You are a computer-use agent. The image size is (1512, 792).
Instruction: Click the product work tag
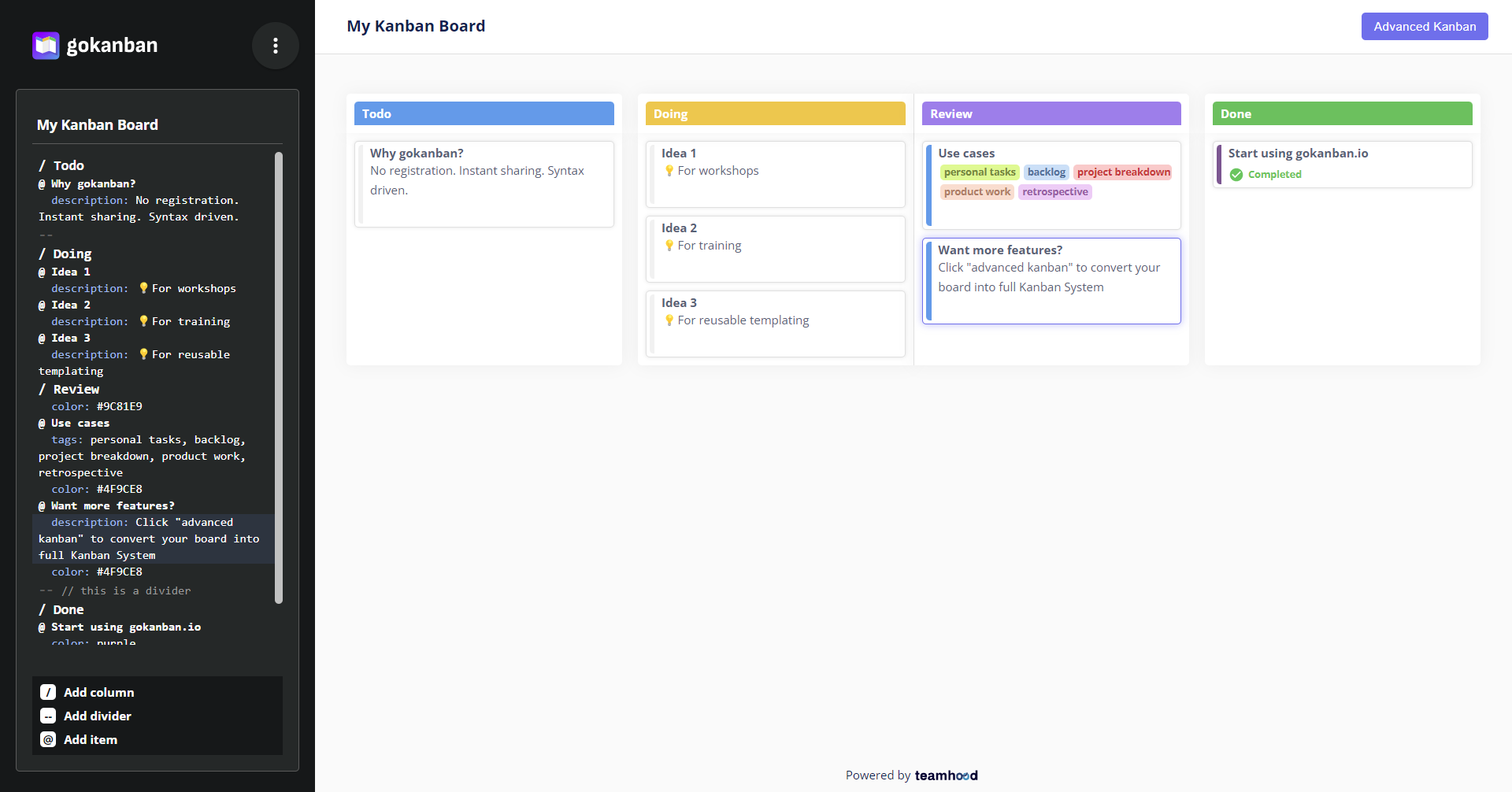tap(976, 191)
